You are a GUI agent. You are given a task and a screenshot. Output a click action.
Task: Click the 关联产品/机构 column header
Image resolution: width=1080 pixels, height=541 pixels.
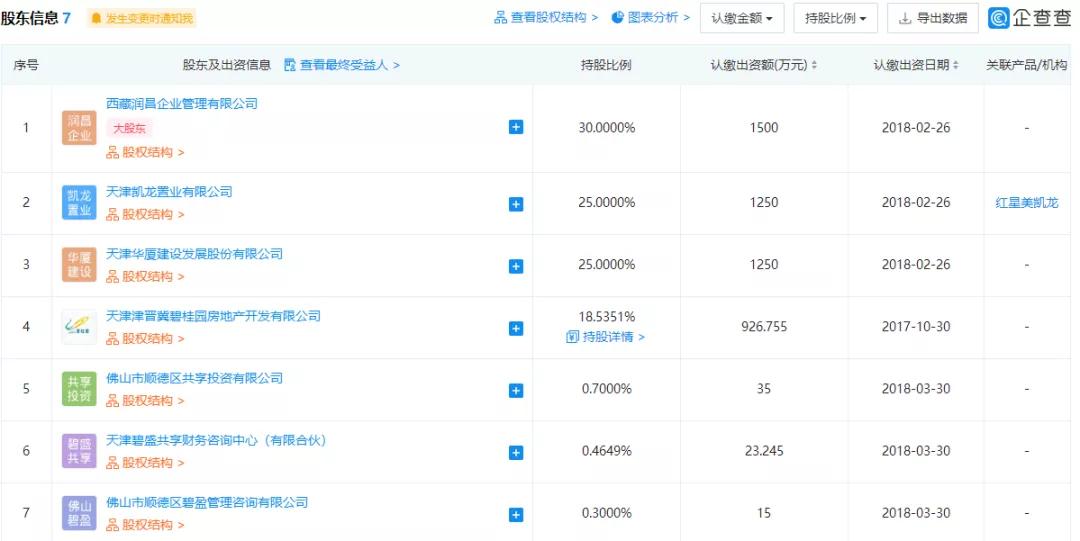point(1026,65)
